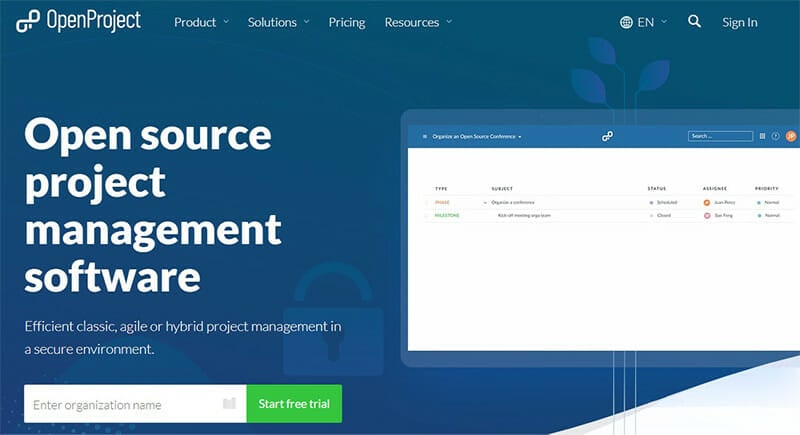Click the 'Sue Fong' assignee name
Screen dimensions: 800x435
point(723,216)
